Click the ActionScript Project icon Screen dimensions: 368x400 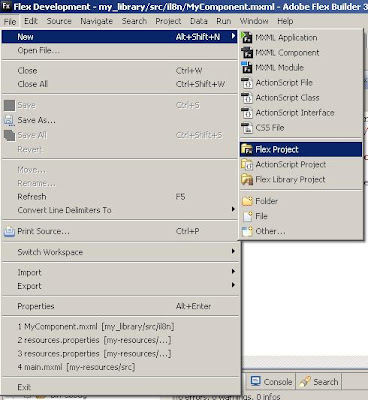[247, 164]
